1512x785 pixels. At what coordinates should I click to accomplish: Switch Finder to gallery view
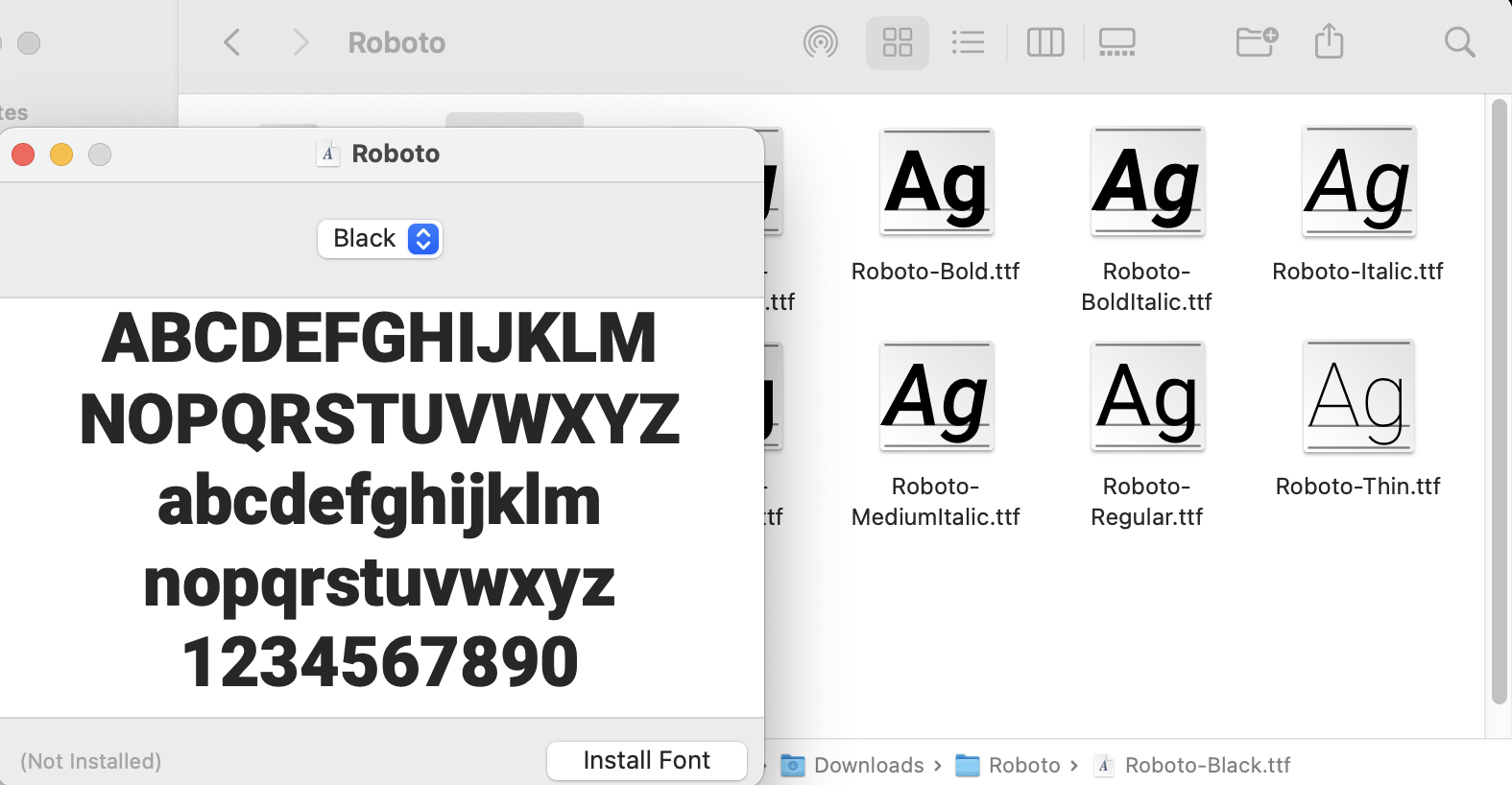[1117, 42]
